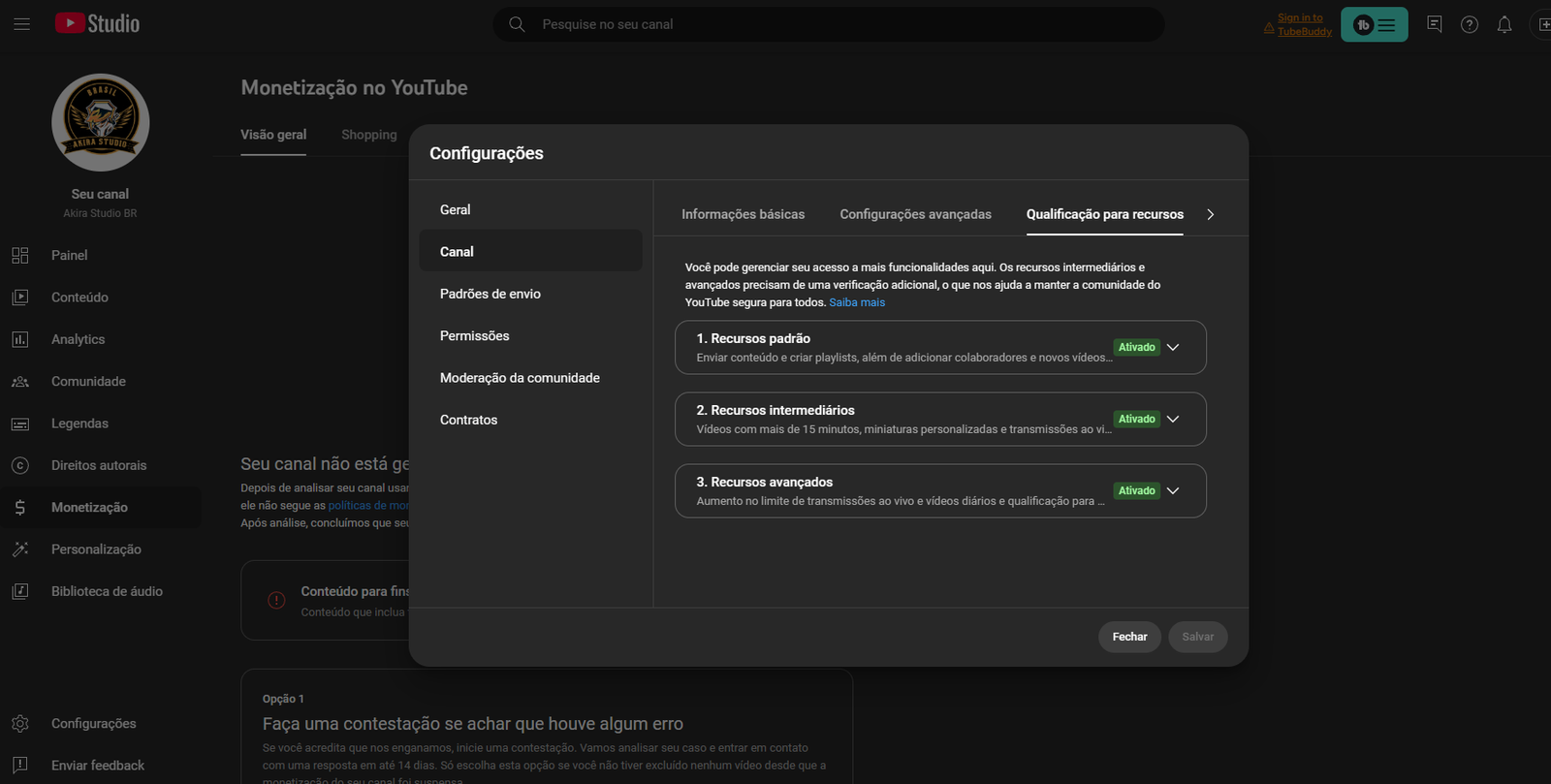Click the Fechar button
The height and width of the screenshot is (784, 1551).
(1129, 637)
